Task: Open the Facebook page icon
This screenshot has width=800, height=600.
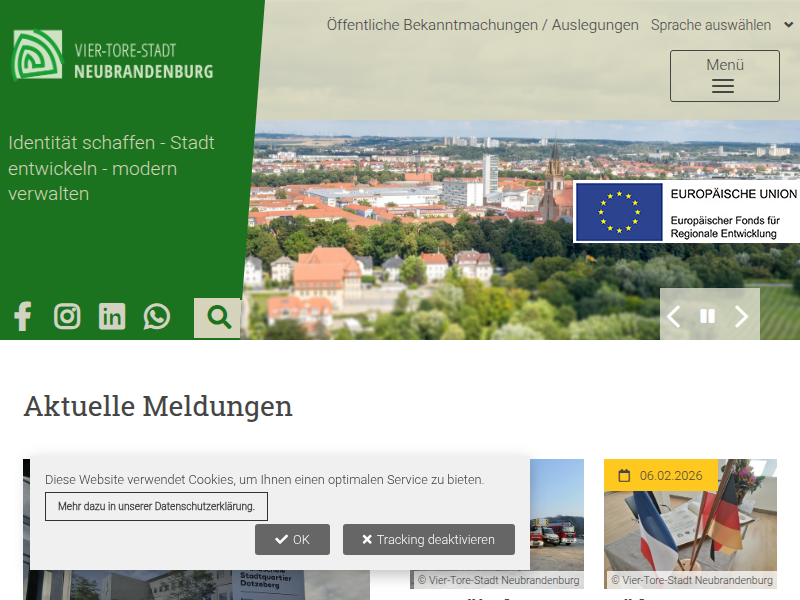Action: coord(22,317)
